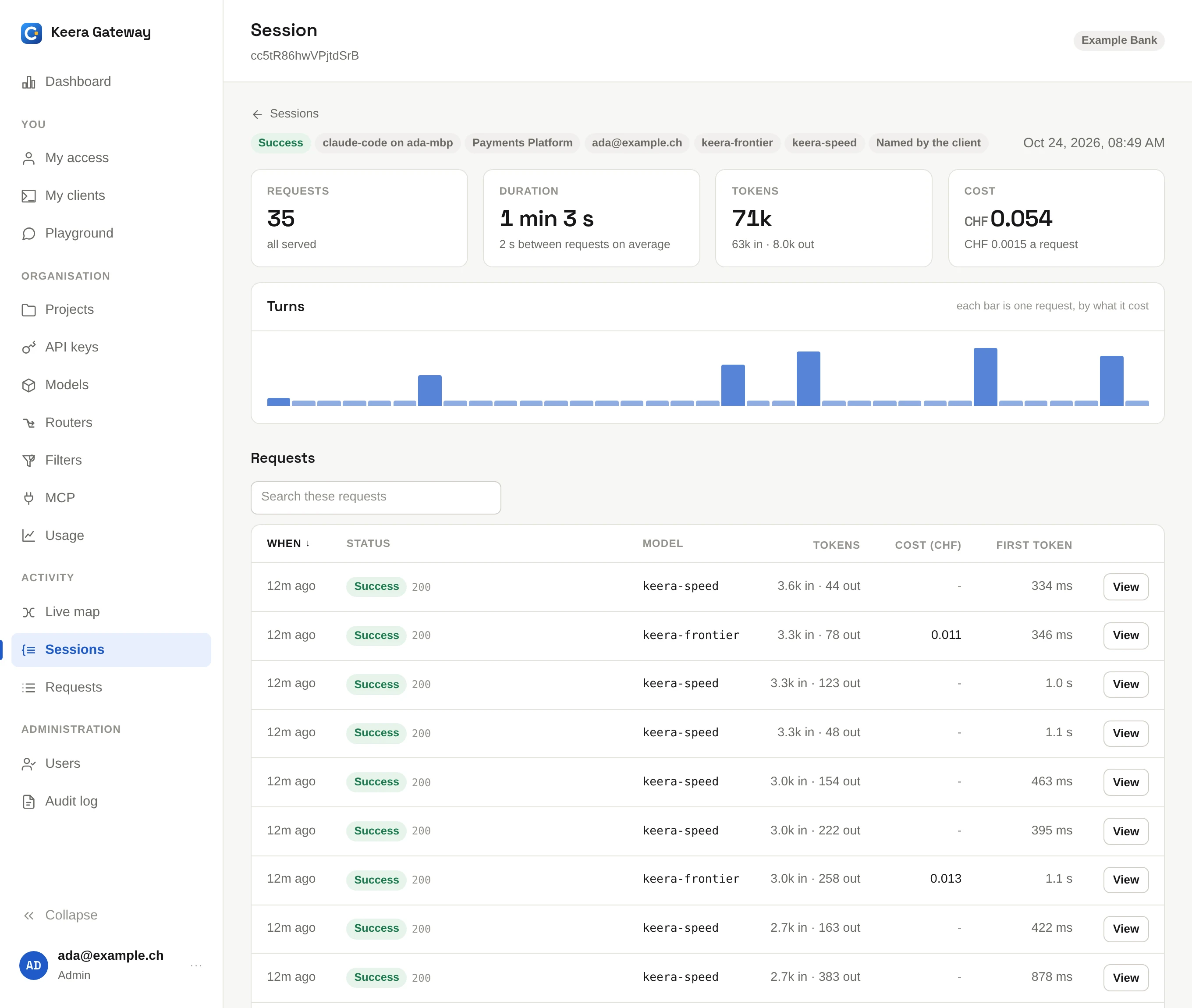Screen dimensions: 1192x1008
Task: Click the MCP plug icon
Action: tap(28, 498)
